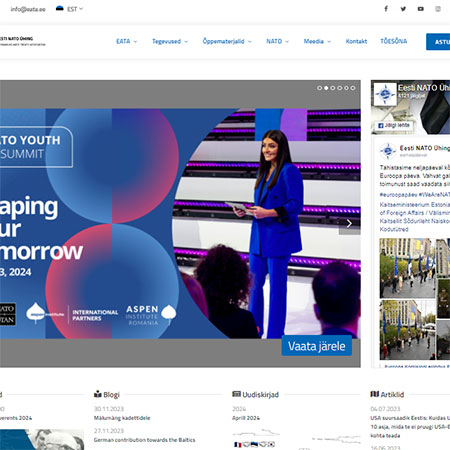Click the Blogi section icon
This screenshot has height=450, width=450.
point(98,394)
